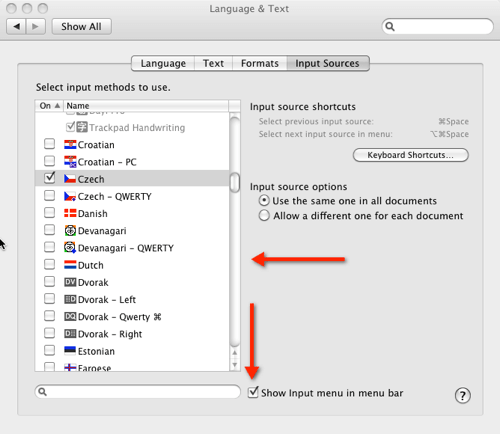Switch to the Formats tab
500x434 pixels.
tap(260, 63)
